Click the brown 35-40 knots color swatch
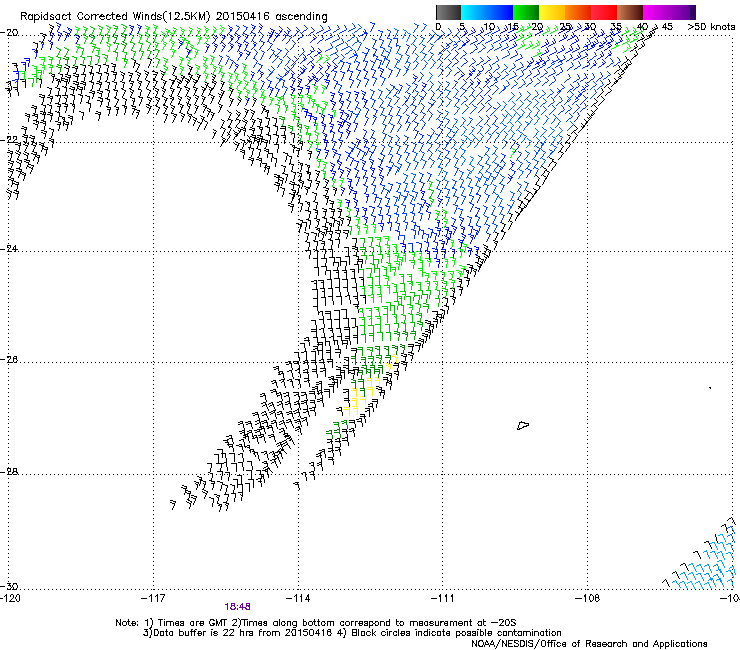This screenshot has height=650, width=740. click(630, 12)
